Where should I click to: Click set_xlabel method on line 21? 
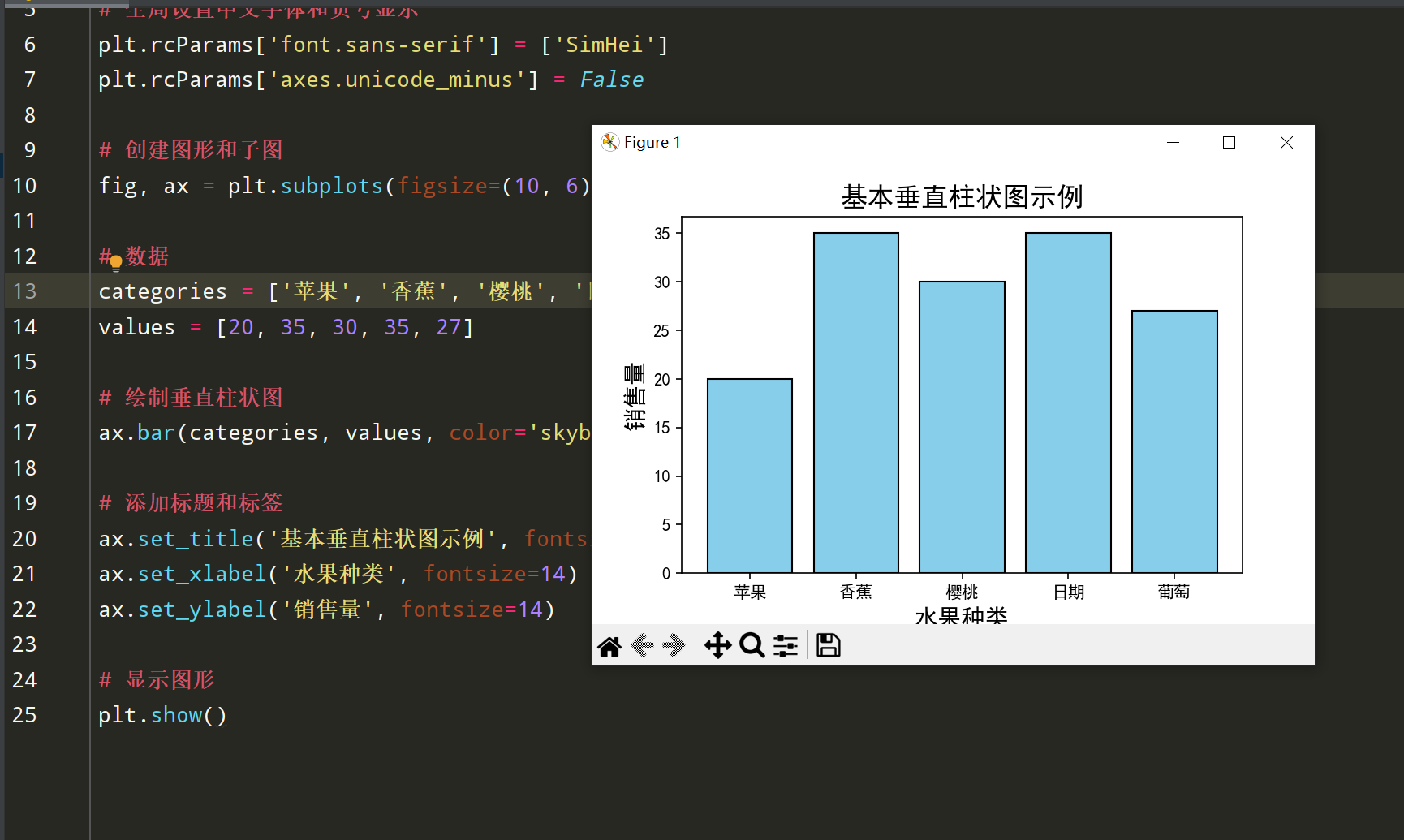(202, 574)
